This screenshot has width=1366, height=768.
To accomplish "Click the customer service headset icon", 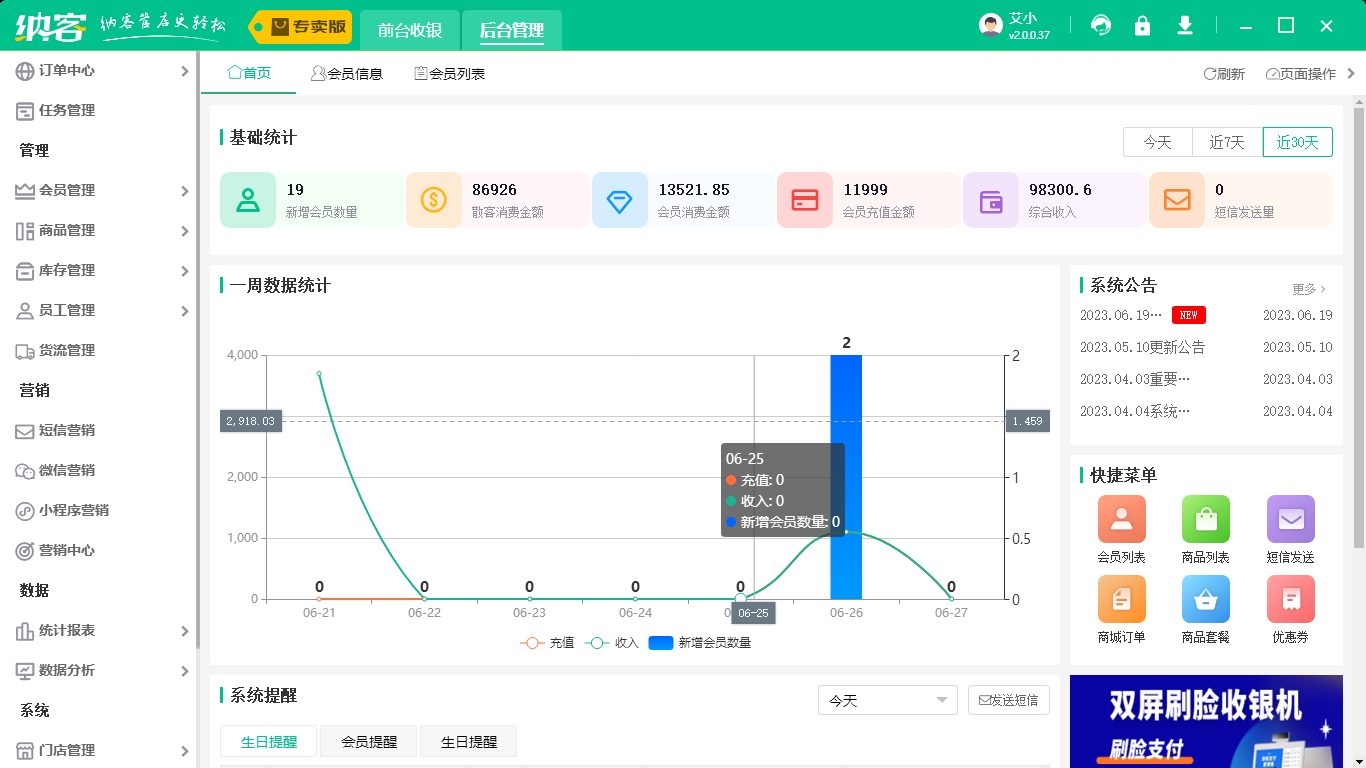I will (1100, 27).
